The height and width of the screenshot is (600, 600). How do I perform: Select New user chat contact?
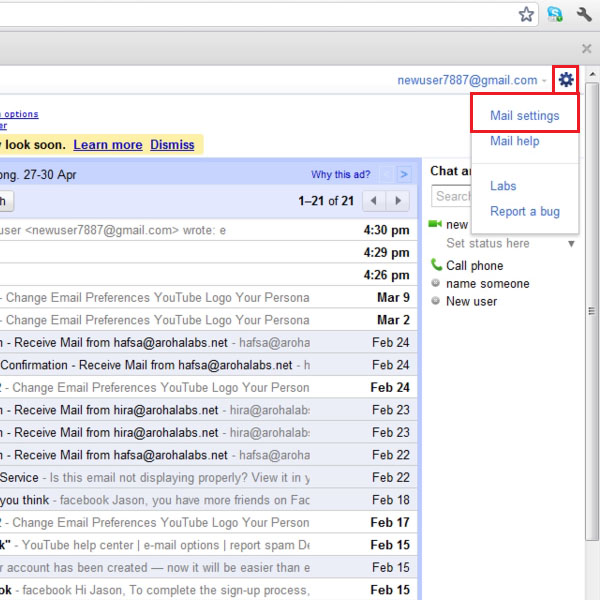tap(471, 302)
